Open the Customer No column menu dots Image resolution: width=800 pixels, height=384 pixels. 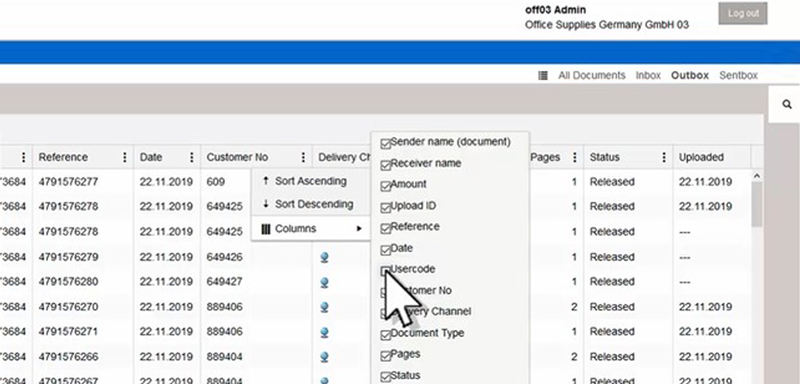click(x=303, y=157)
